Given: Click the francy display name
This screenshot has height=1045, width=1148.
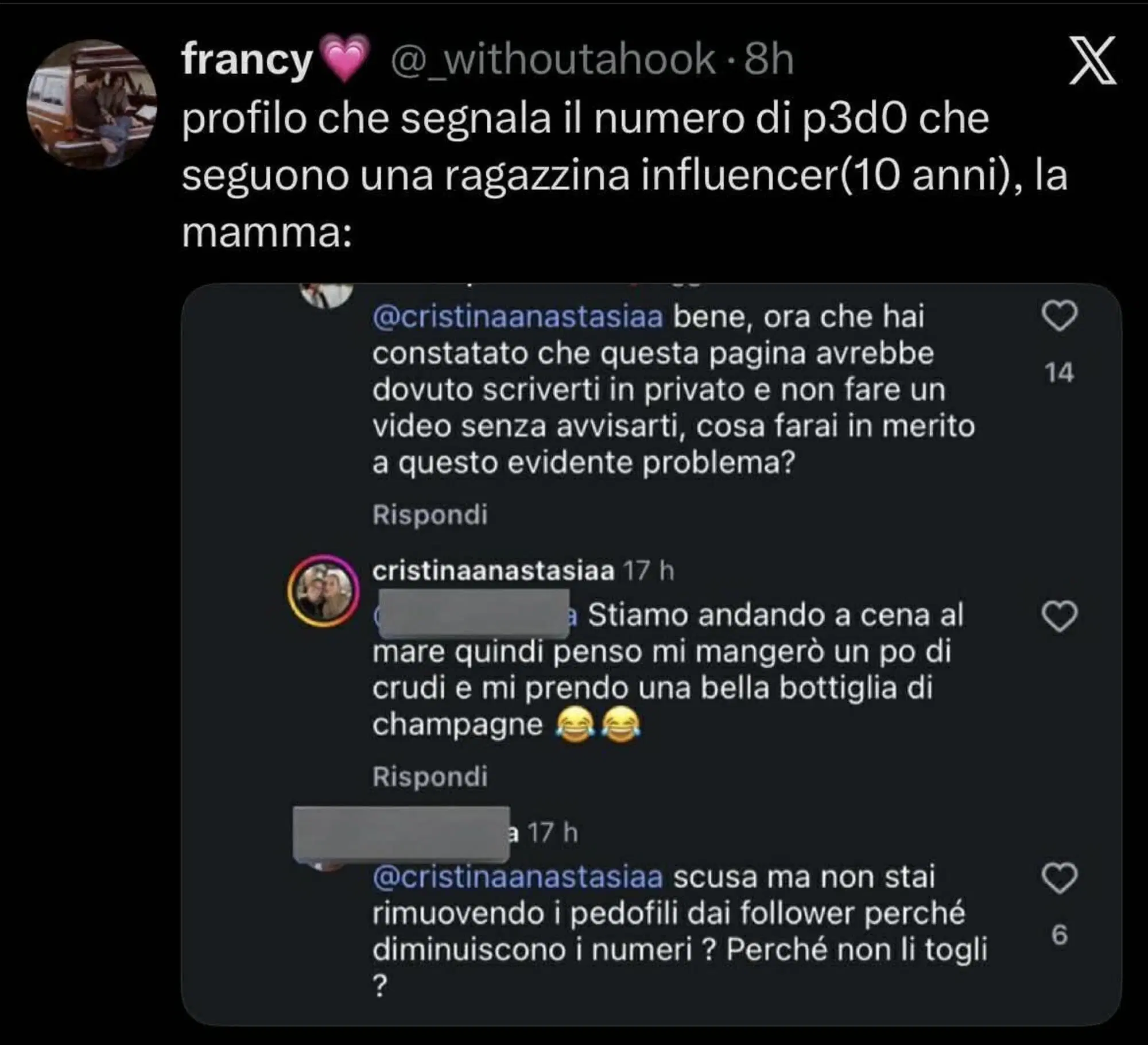Looking at the screenshot, I should coord(247,60).
